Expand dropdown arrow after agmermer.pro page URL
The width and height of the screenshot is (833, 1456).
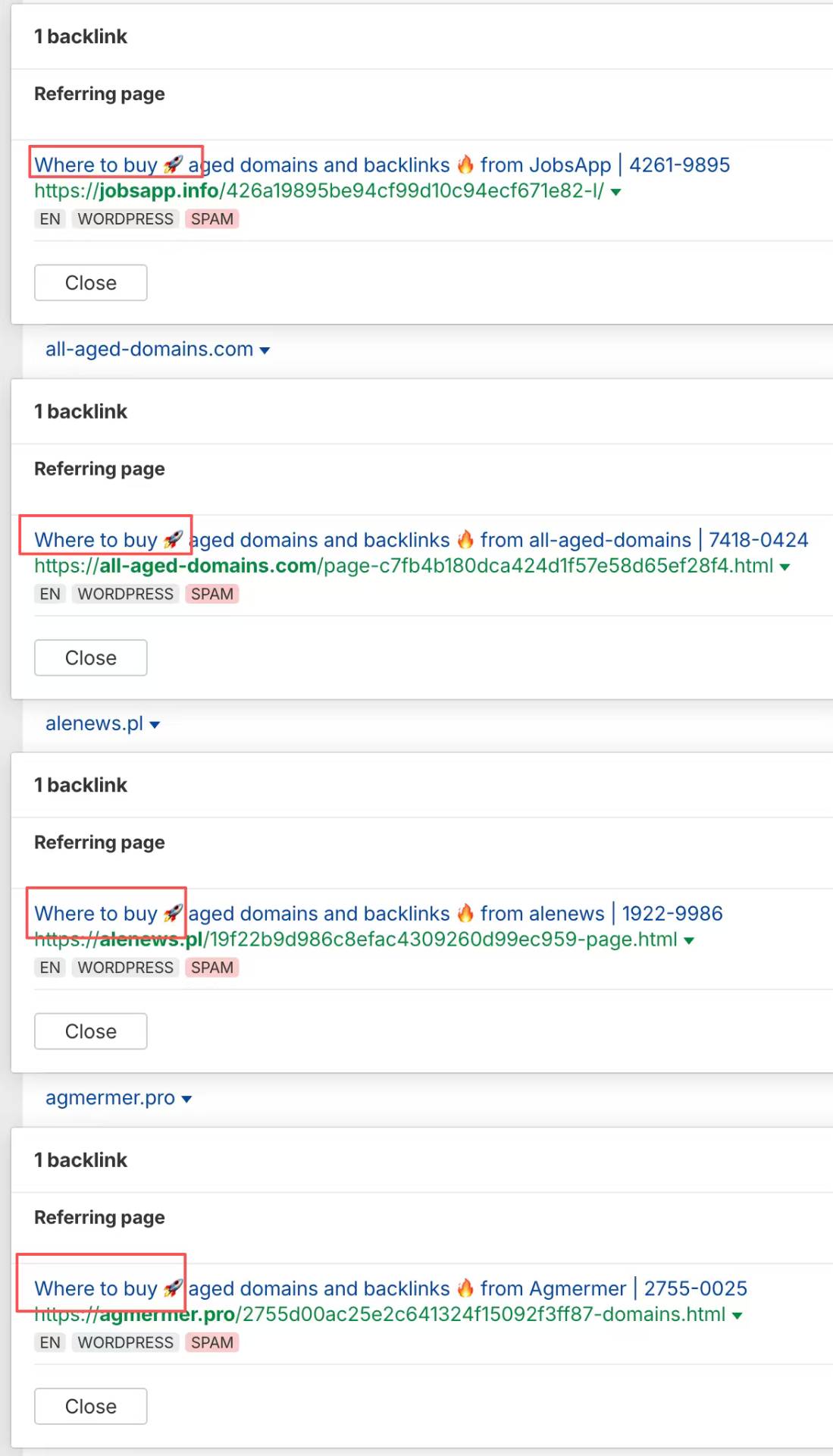tap(737, 1316)
